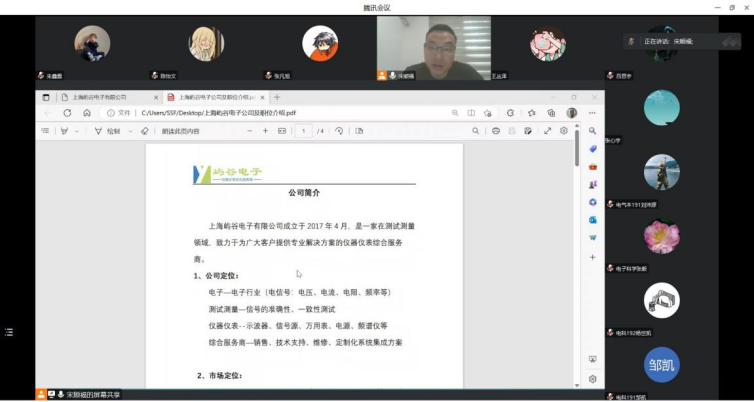Open Edge sidebar shopping tag icon
The image size is (754, 402).
point(593,148)
